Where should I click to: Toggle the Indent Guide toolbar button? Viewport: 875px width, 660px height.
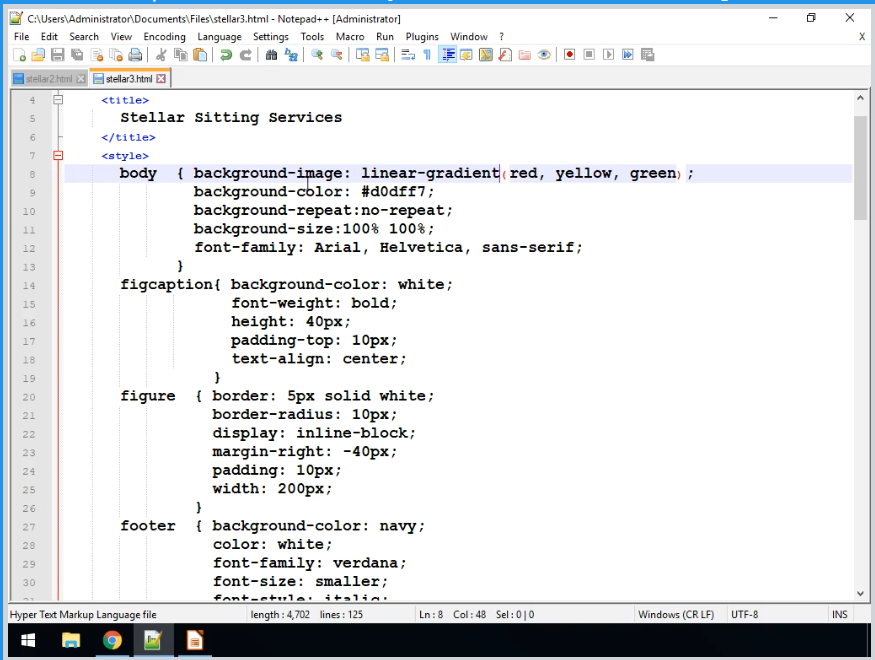(447, 55)
